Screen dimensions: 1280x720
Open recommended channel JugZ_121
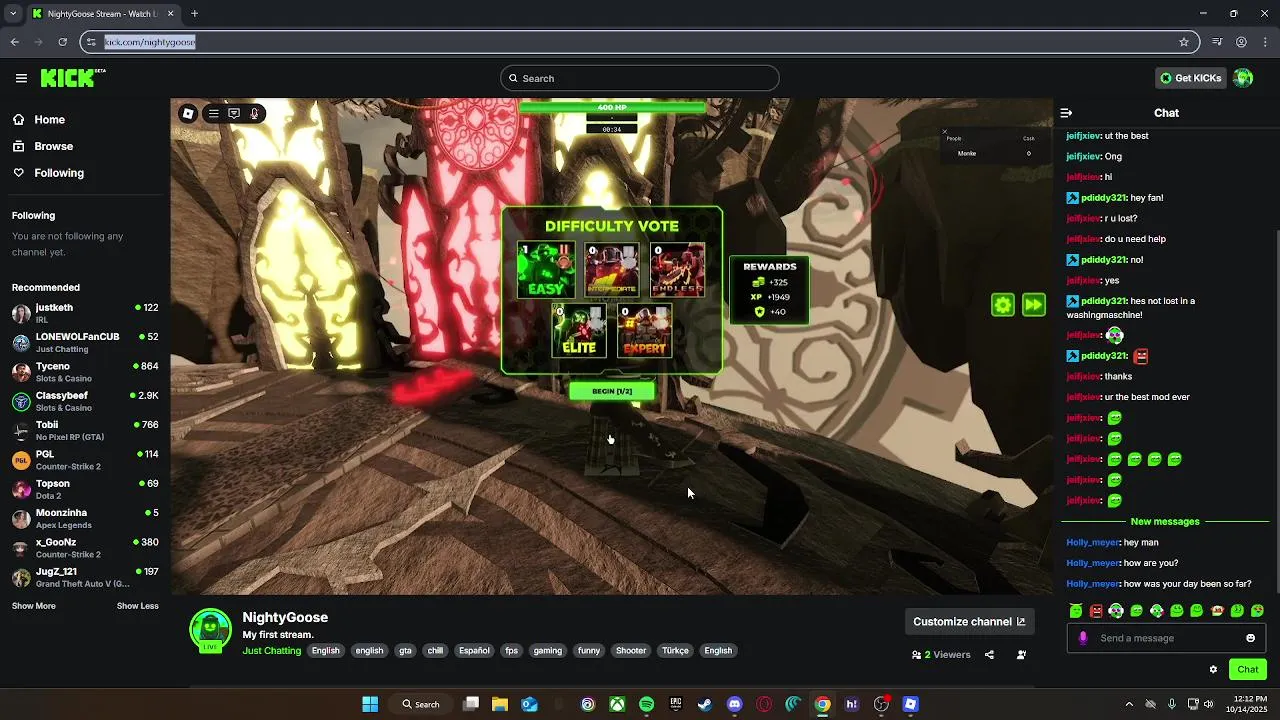(x=85, y=577)
